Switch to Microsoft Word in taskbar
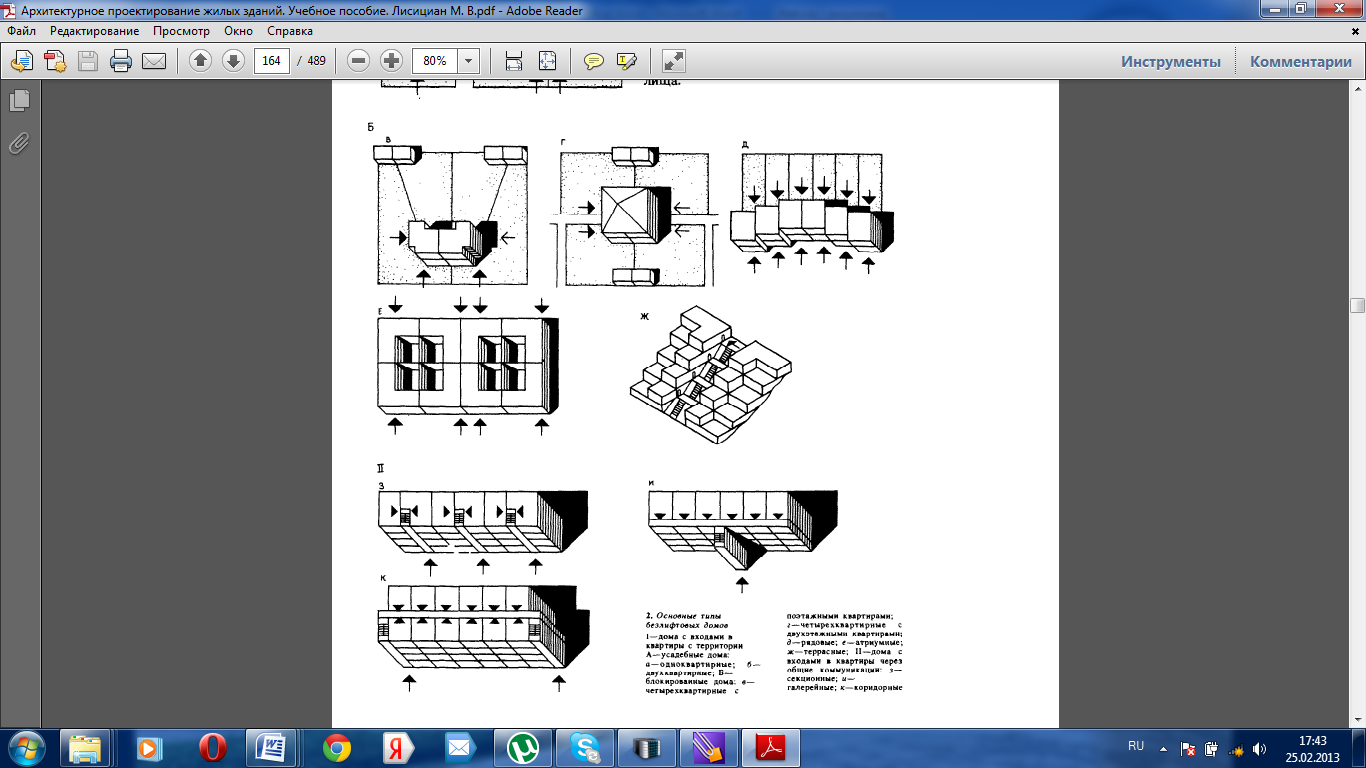The image size is (1366, 768). point(271,747)
